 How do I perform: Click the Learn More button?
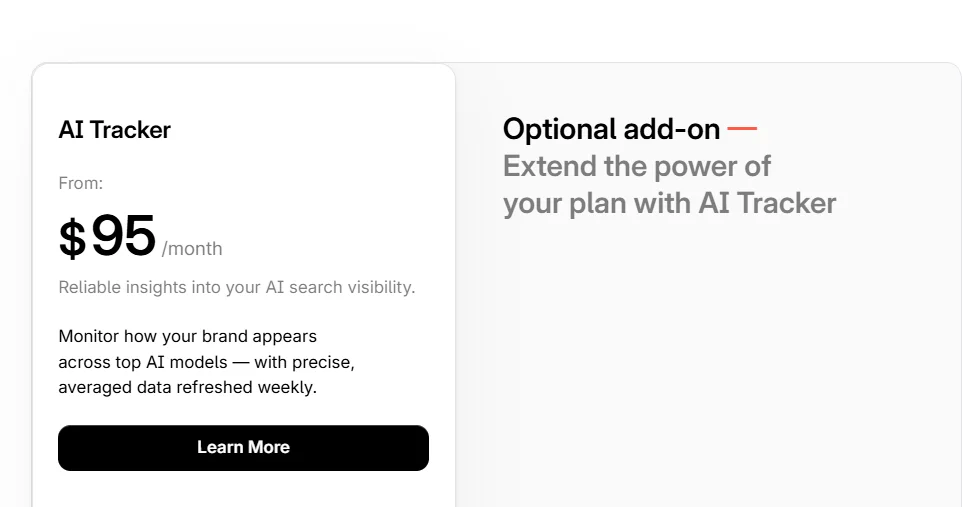(x=243, y=448)
